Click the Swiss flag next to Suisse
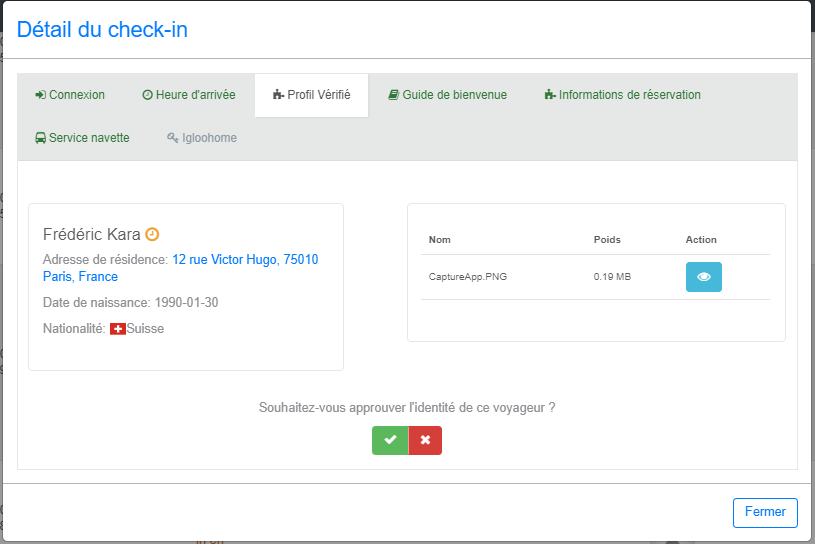Viewport: 815px width, 544px height. pos(118,329)
